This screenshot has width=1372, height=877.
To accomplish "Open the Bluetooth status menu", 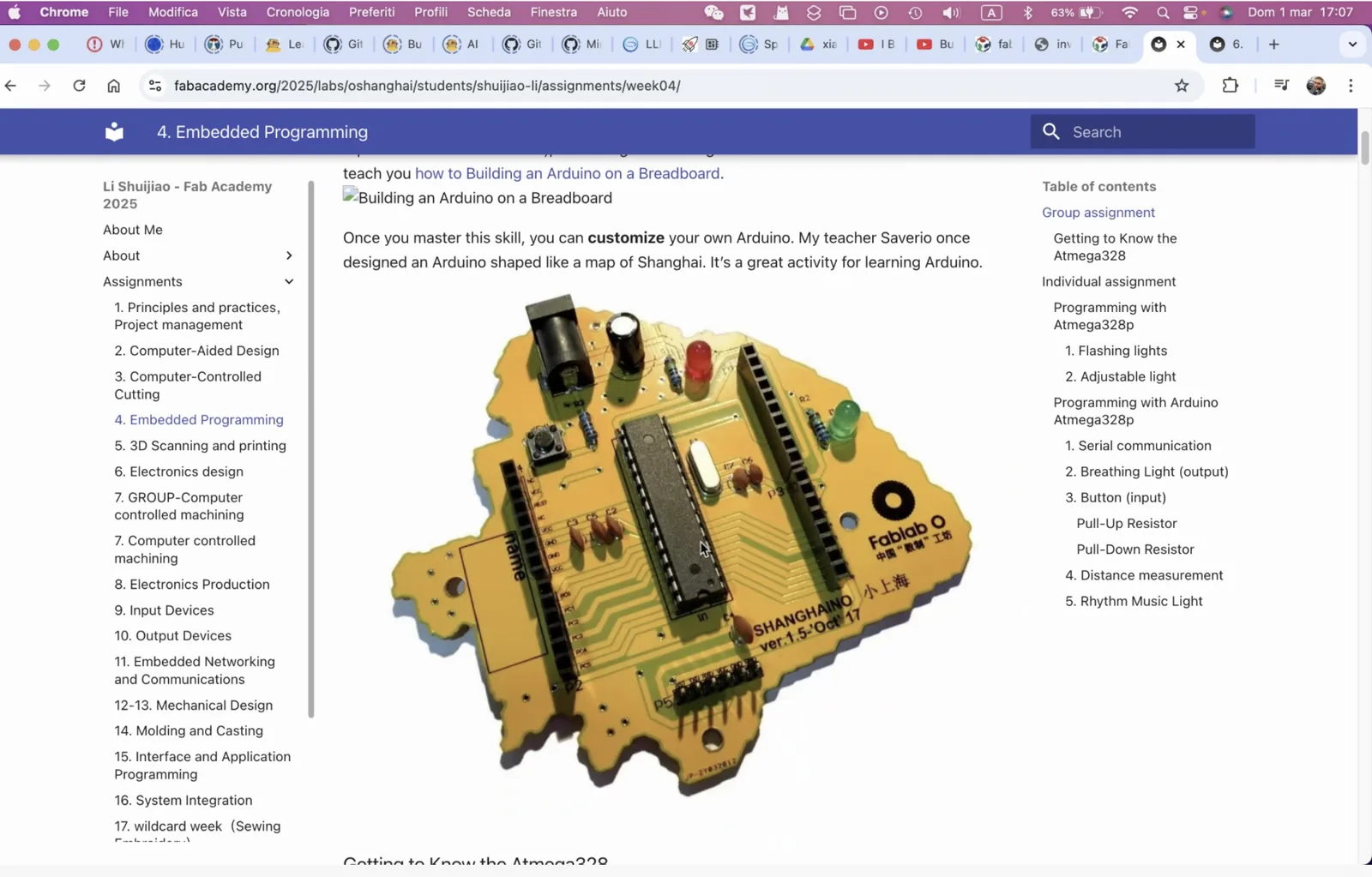I will click(x=1027, y=12).
